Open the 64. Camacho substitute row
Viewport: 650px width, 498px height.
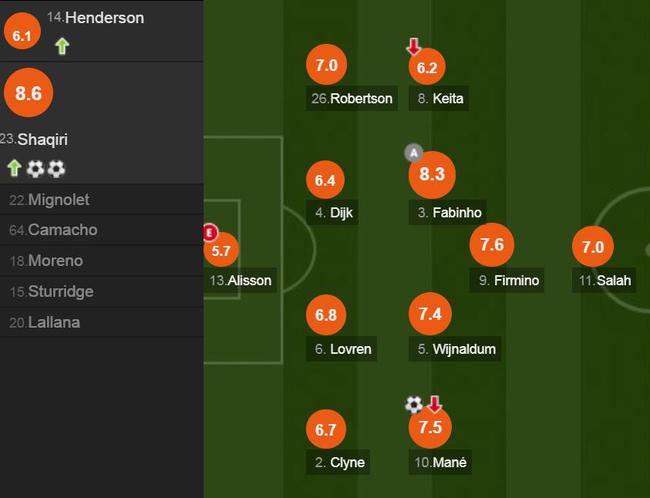(x=102, y=230)
